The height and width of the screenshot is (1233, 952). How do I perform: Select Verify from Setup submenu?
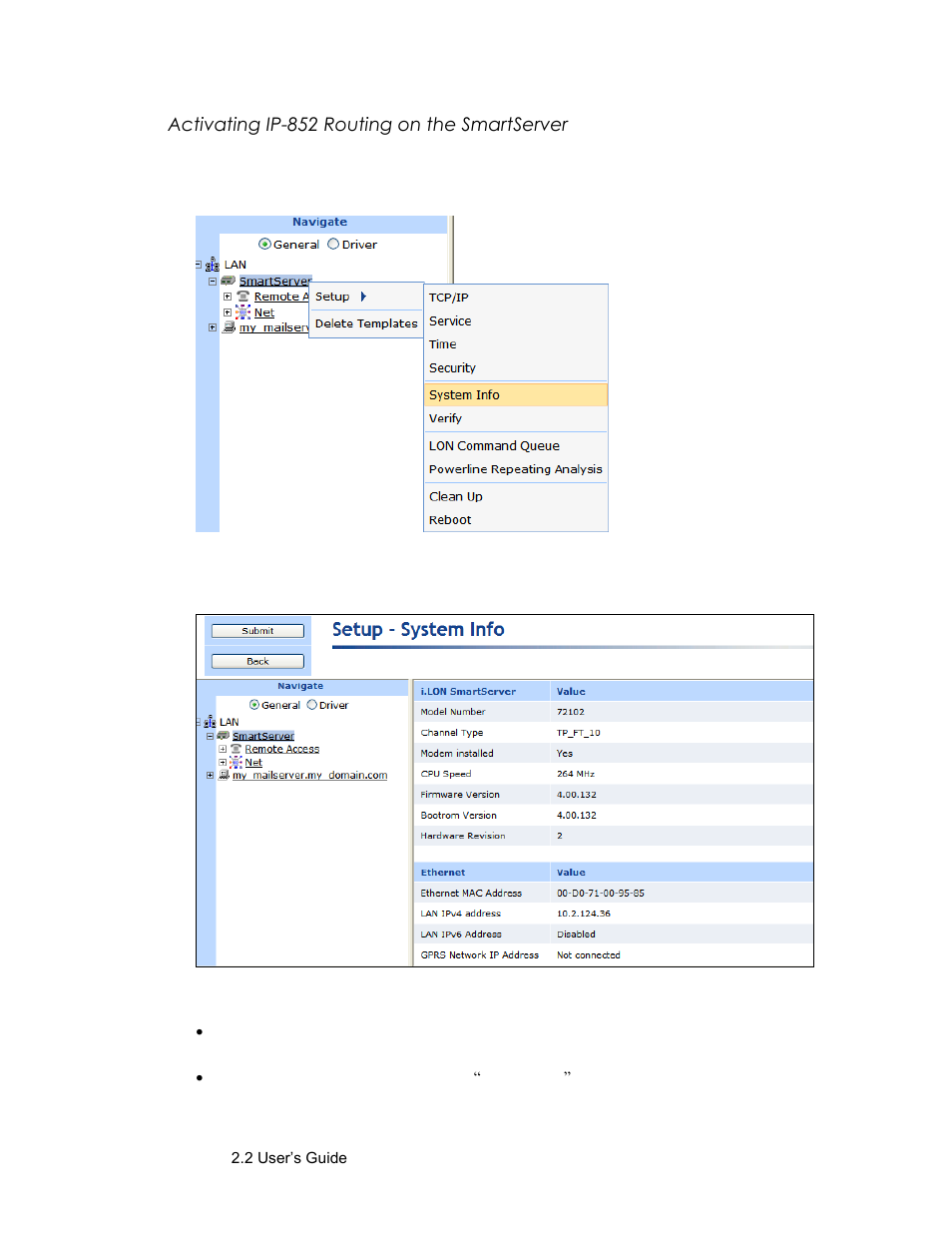click(x=516, y=418)
